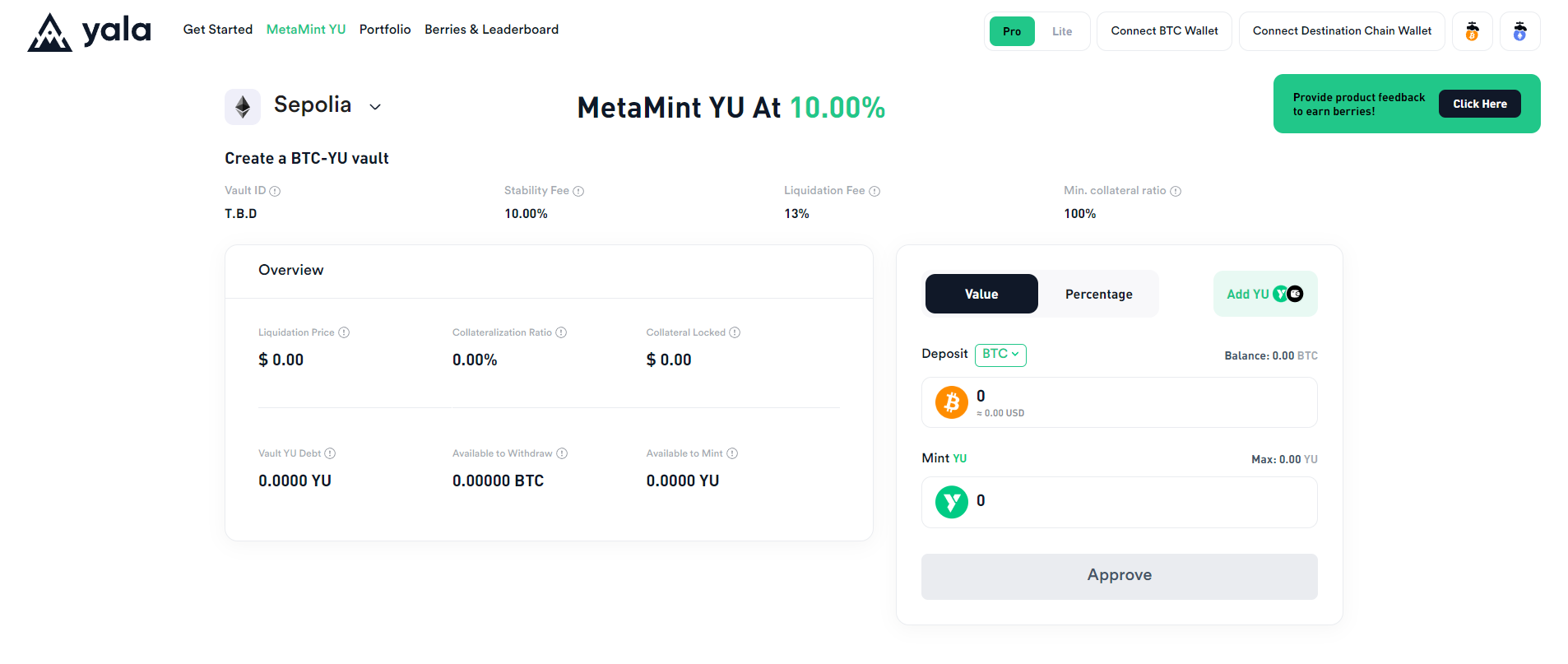
Task: Click the Available to Withdraw info icon
Action: pos(562,453)
